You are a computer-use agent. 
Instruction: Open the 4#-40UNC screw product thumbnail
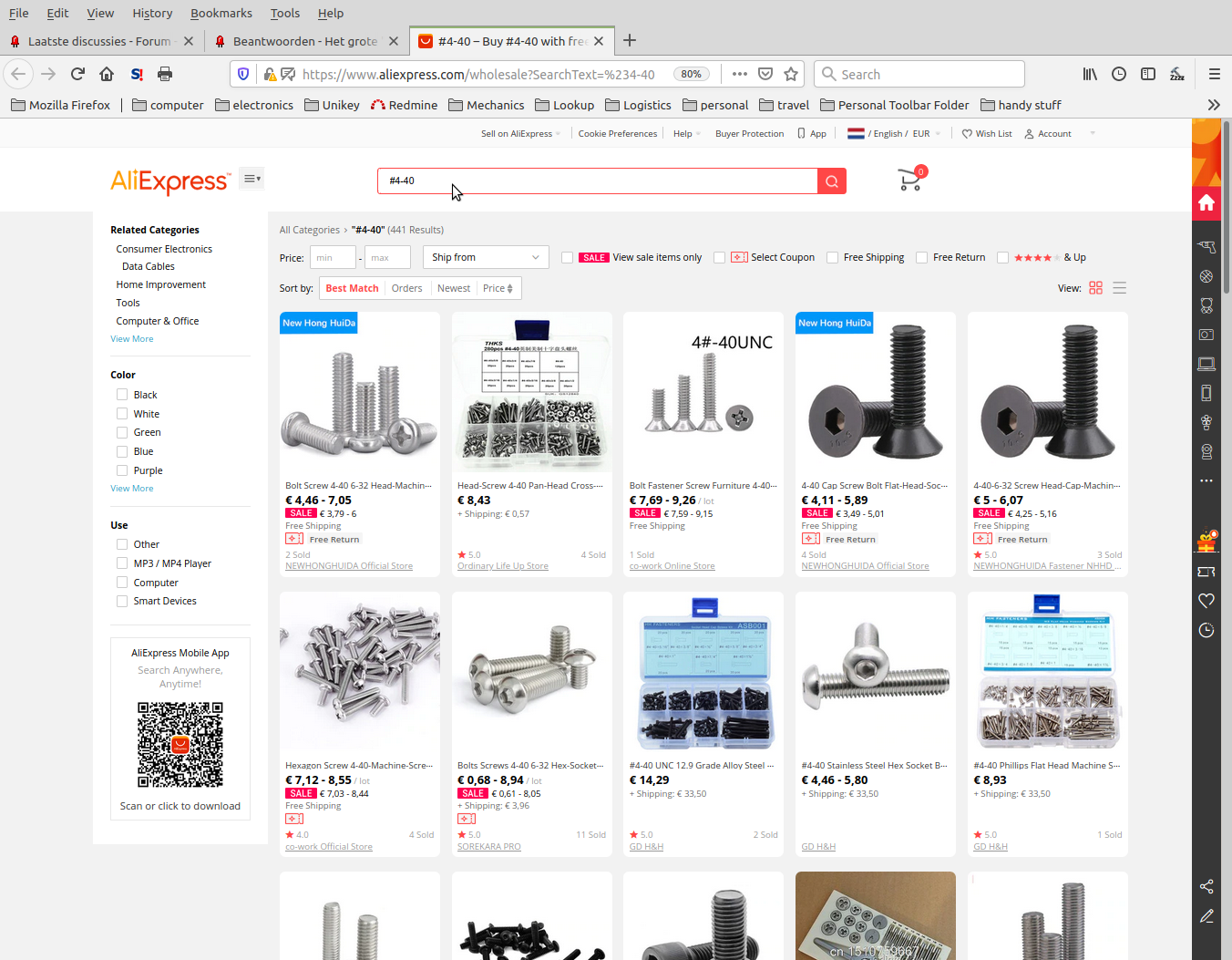point(703,392)
